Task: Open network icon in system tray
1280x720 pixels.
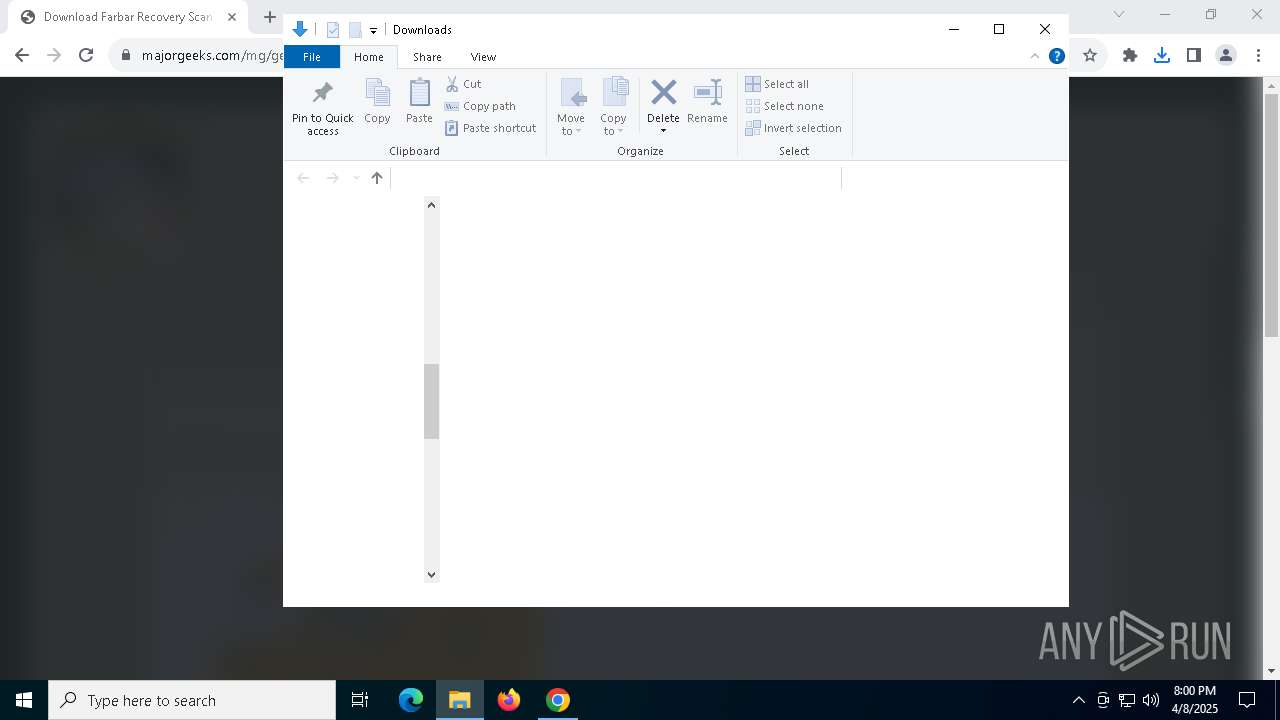Action: (x=1127, y=700)
